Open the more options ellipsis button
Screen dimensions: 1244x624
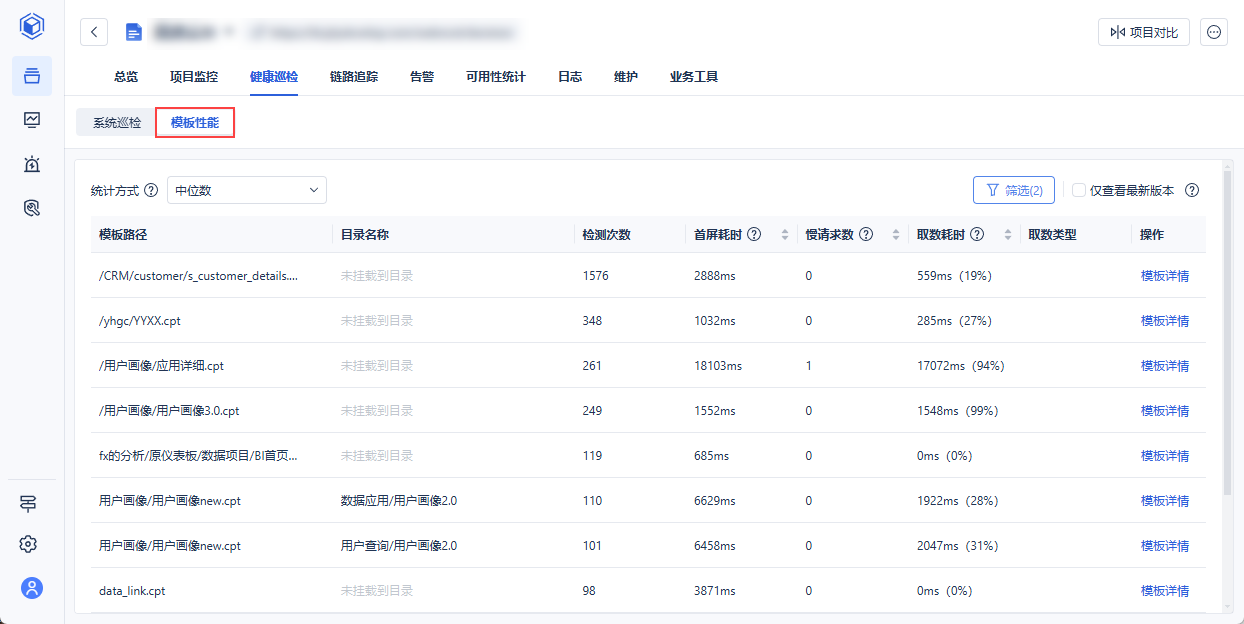(1214, 32)
